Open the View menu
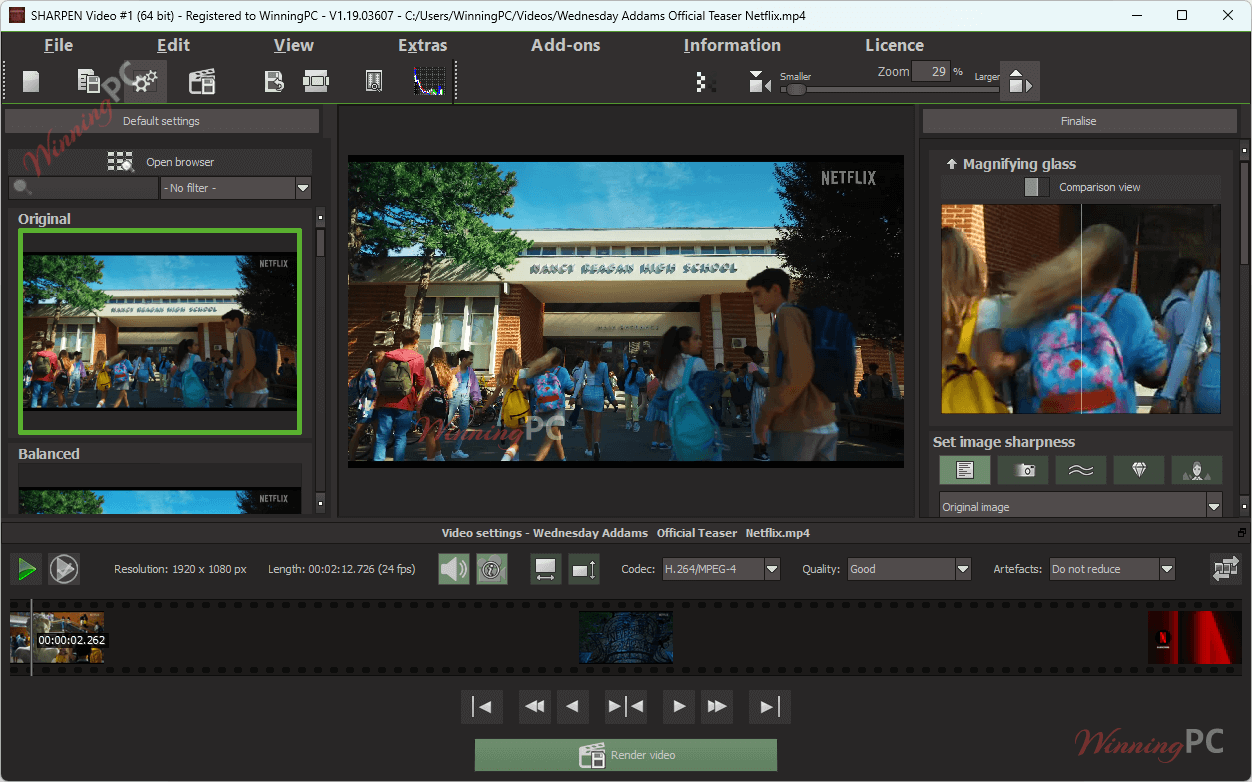1252x782 pixels. pos(294,45)
